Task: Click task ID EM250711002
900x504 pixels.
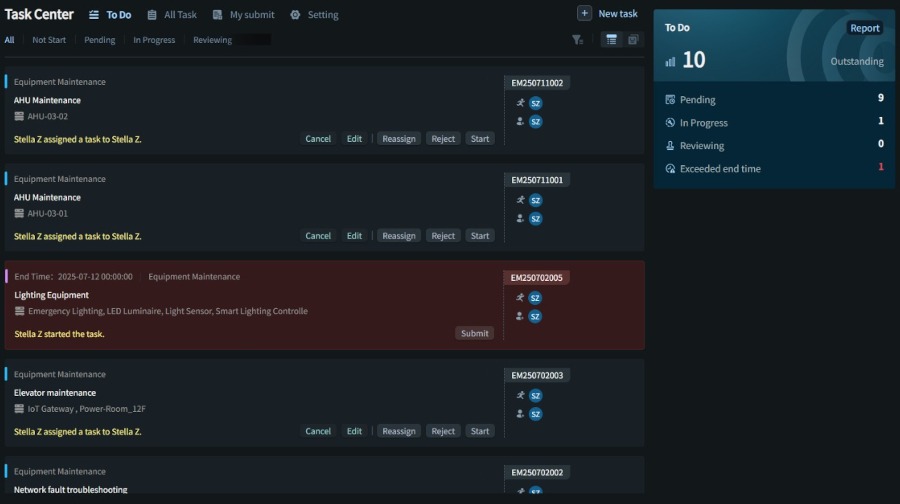Action: point(537,83)
